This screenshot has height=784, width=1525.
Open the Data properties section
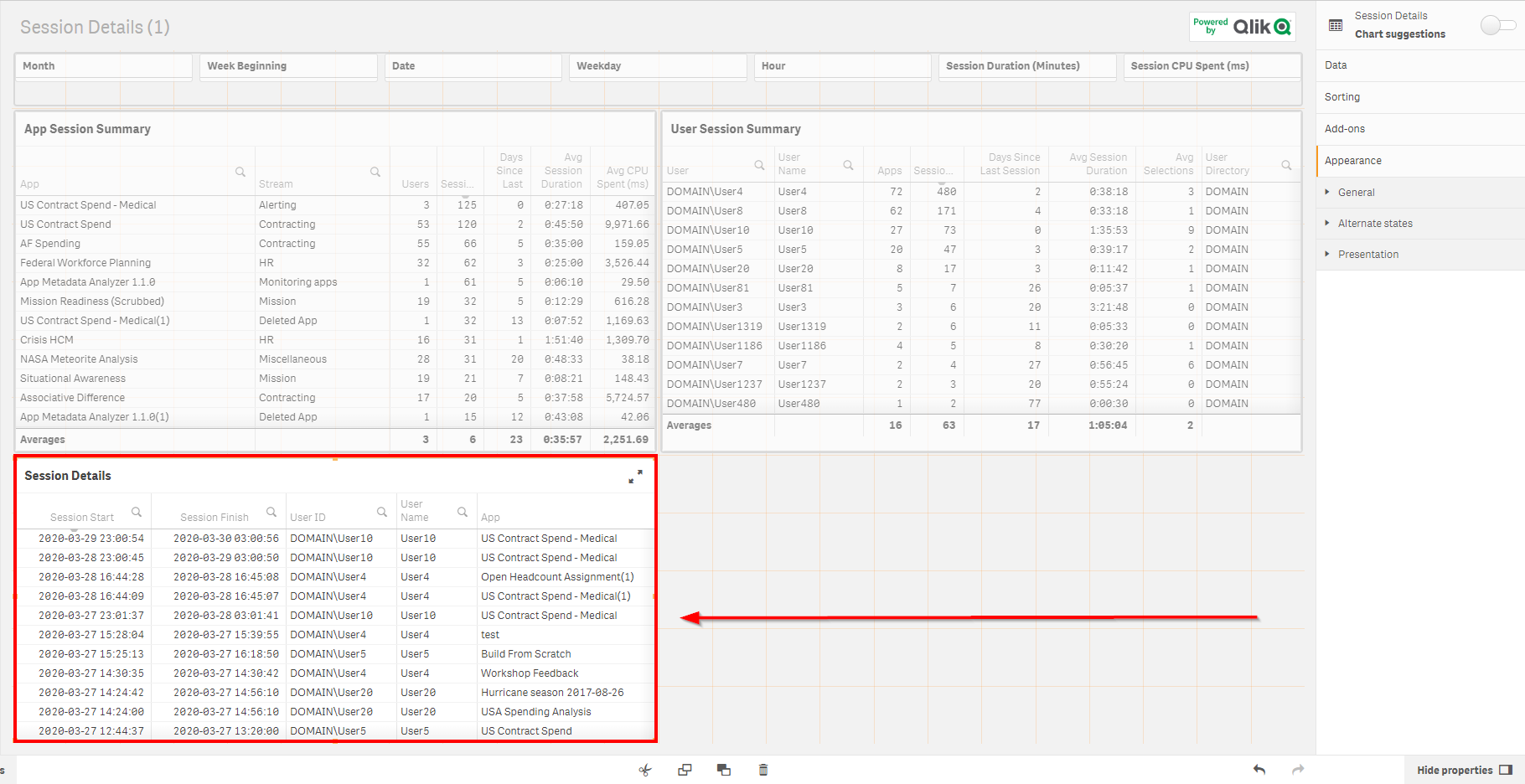click(x=1336, y=65)
